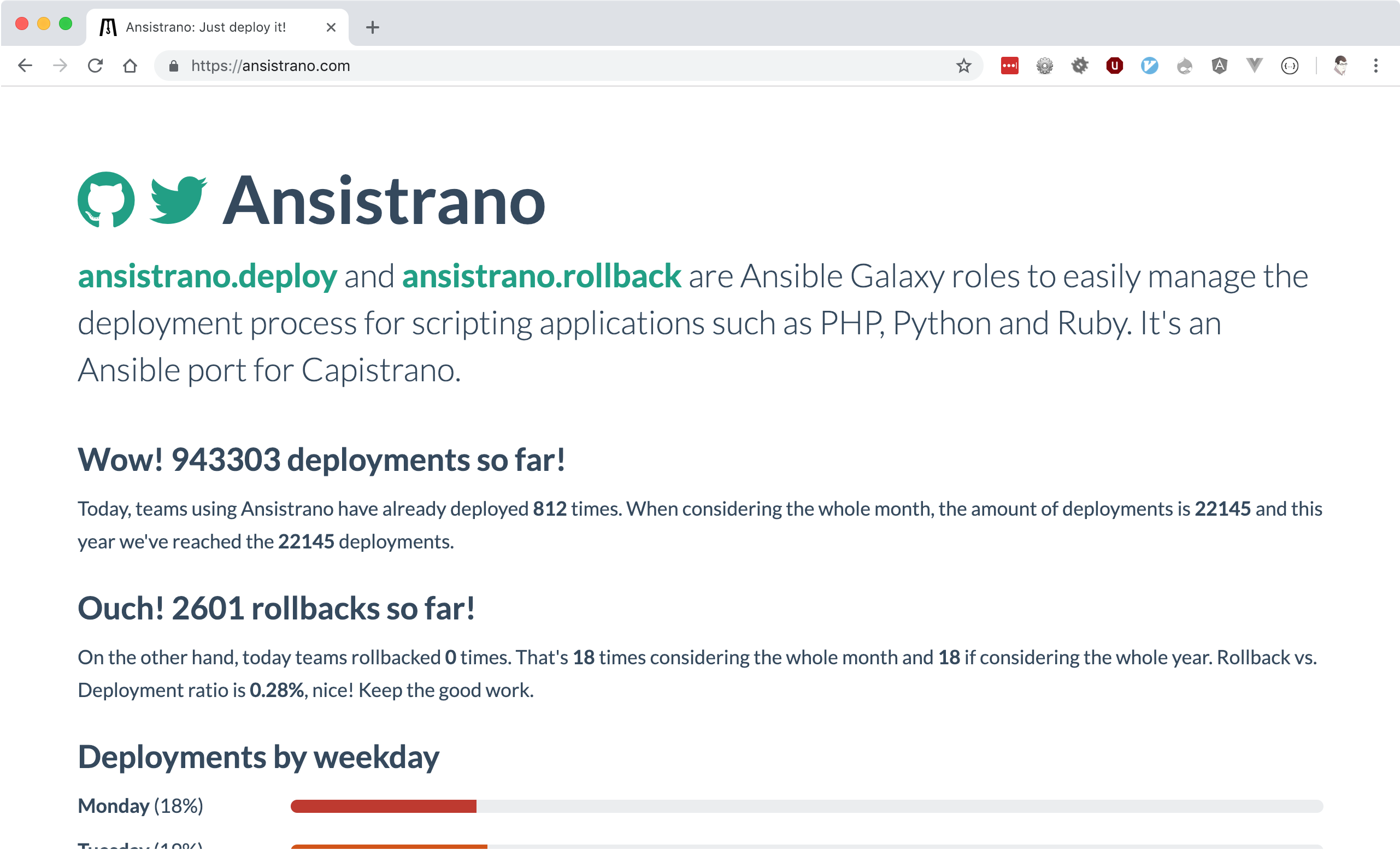Reload the current page
This screenshot has height=850, width=1400.
tap(95, 66)
